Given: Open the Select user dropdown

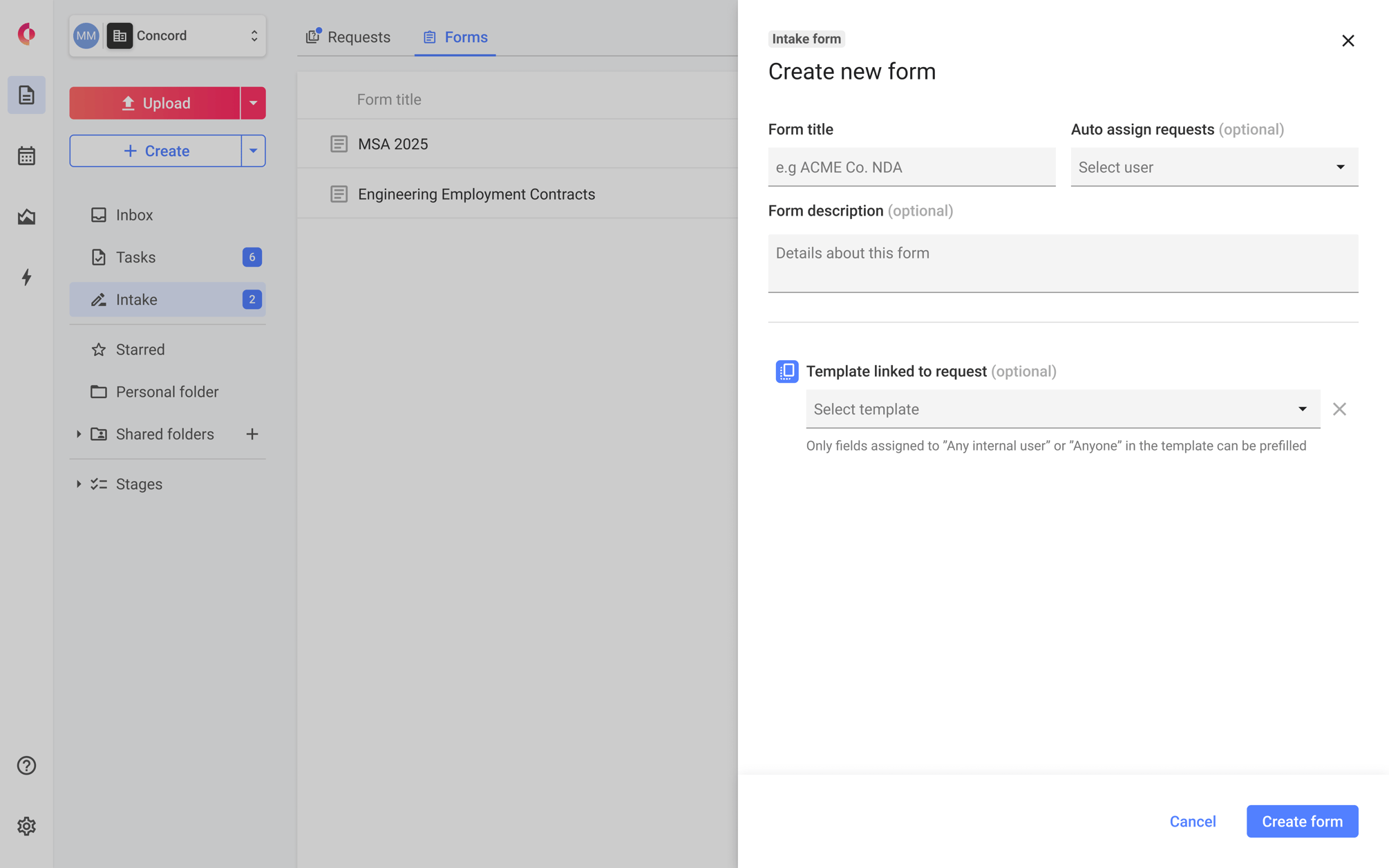Looking at the screenshot, I should pos(1213,167).
